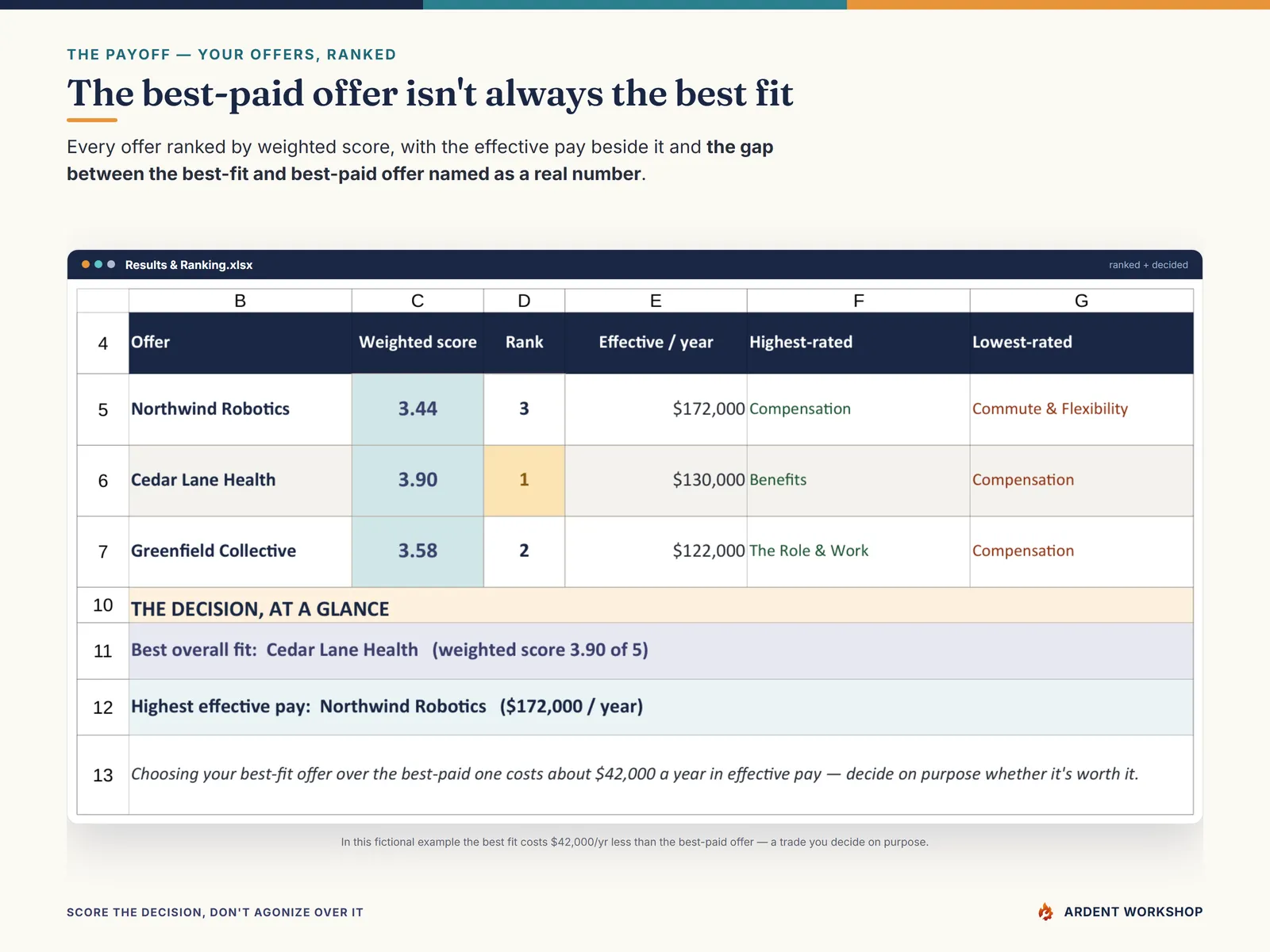The image size is (1270, 952).
Task: Click the Benefits highest-rated cell
Action: click(859, 481)
